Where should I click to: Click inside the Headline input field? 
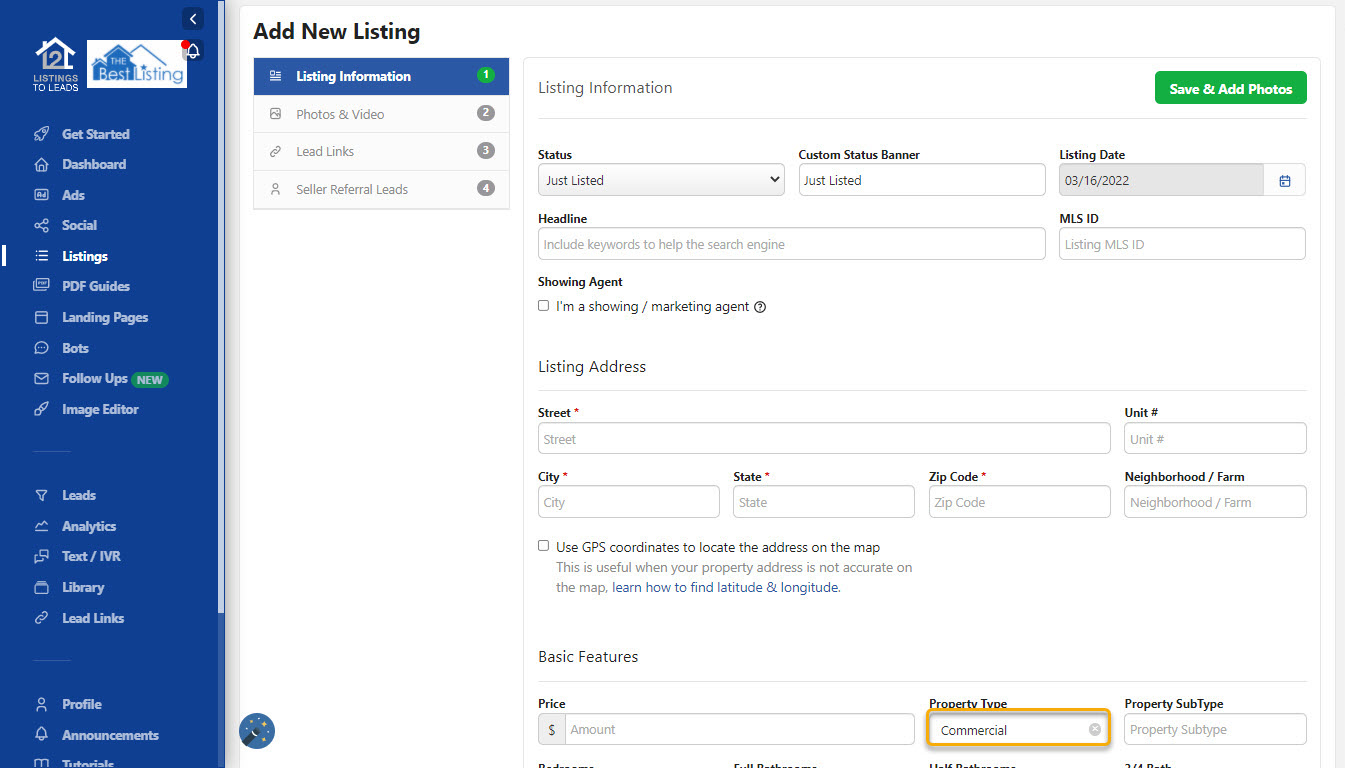click(791, 243)
